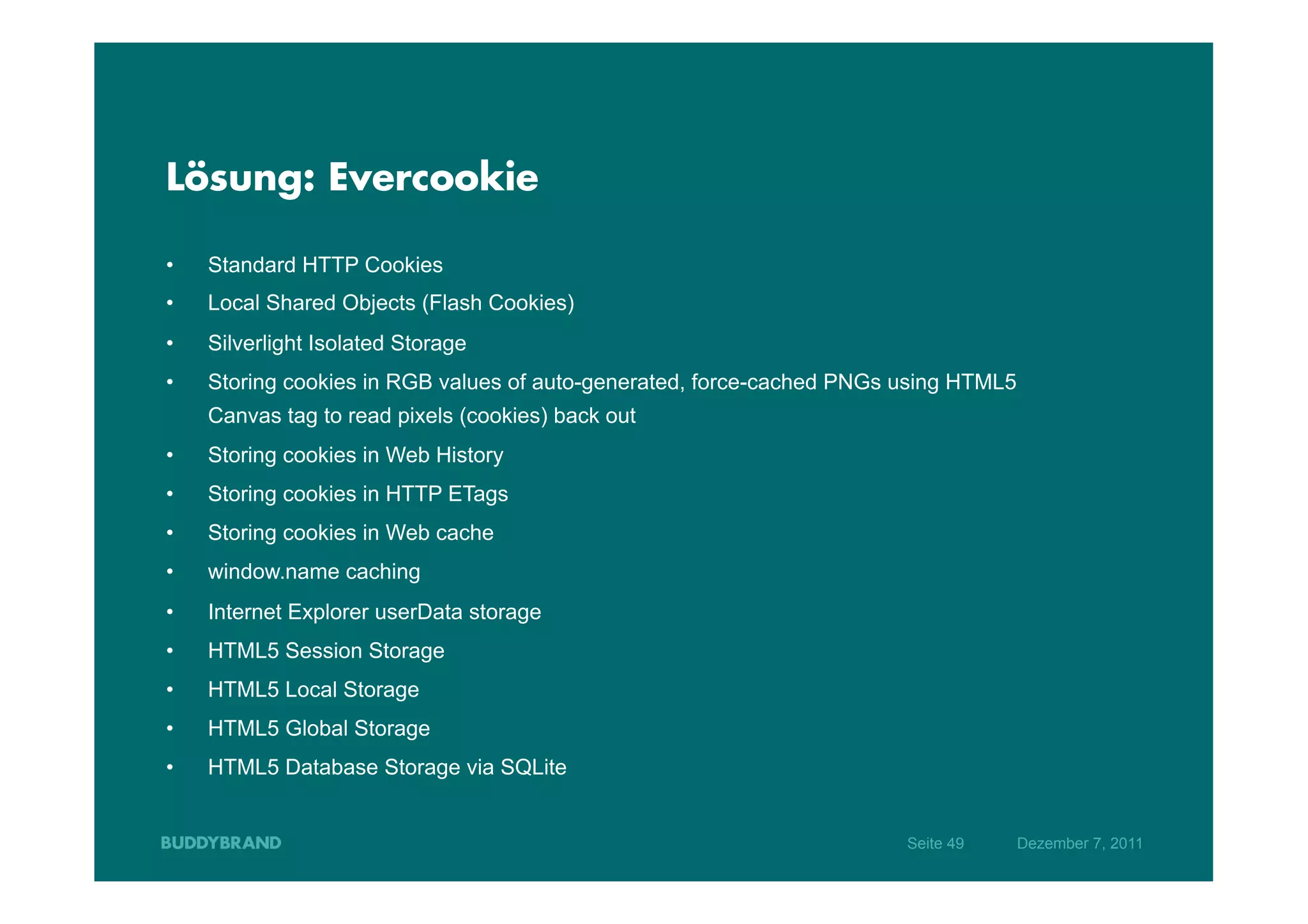Click the slide title "Lösung: Evercookie"
This screenshot has width=1308, height=924.
pos(352,178)
